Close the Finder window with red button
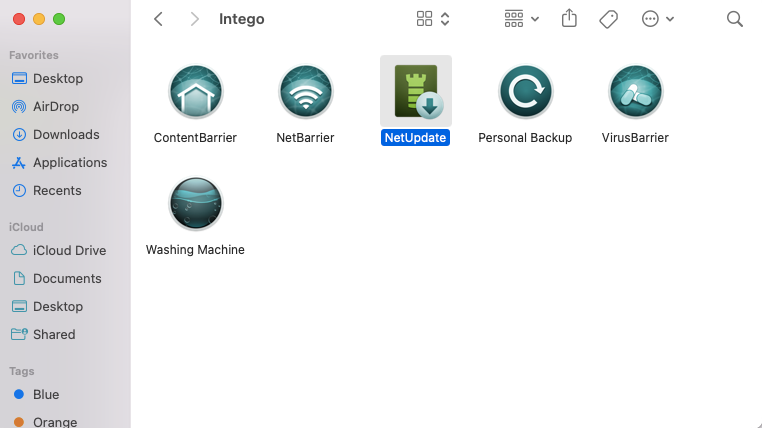The width and height of the screenshot is (762, 428). coord(19,19)
